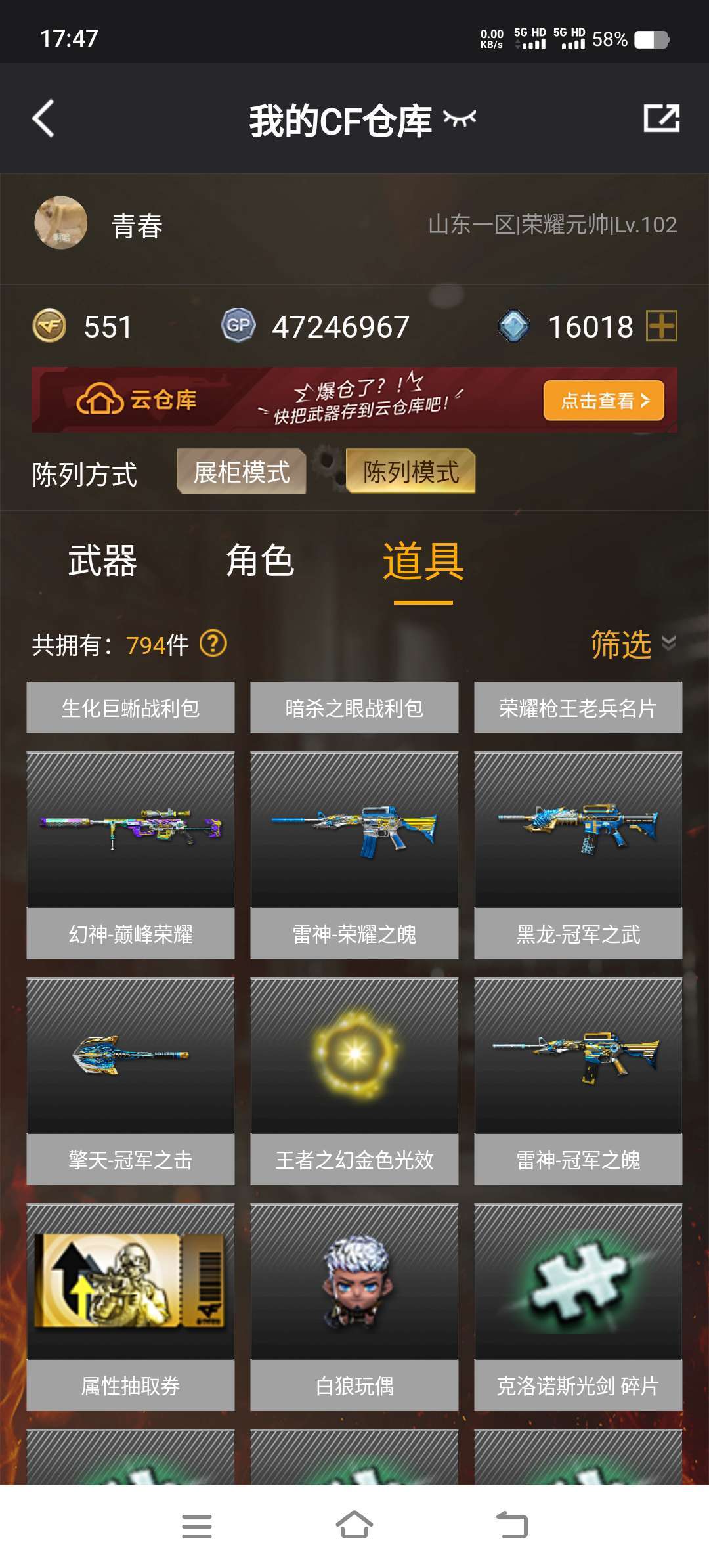Image resolution: width=709 pixels, height=1568 pixels.
Task: Tap the question mark help icon
Action: [x=213, y=643]
